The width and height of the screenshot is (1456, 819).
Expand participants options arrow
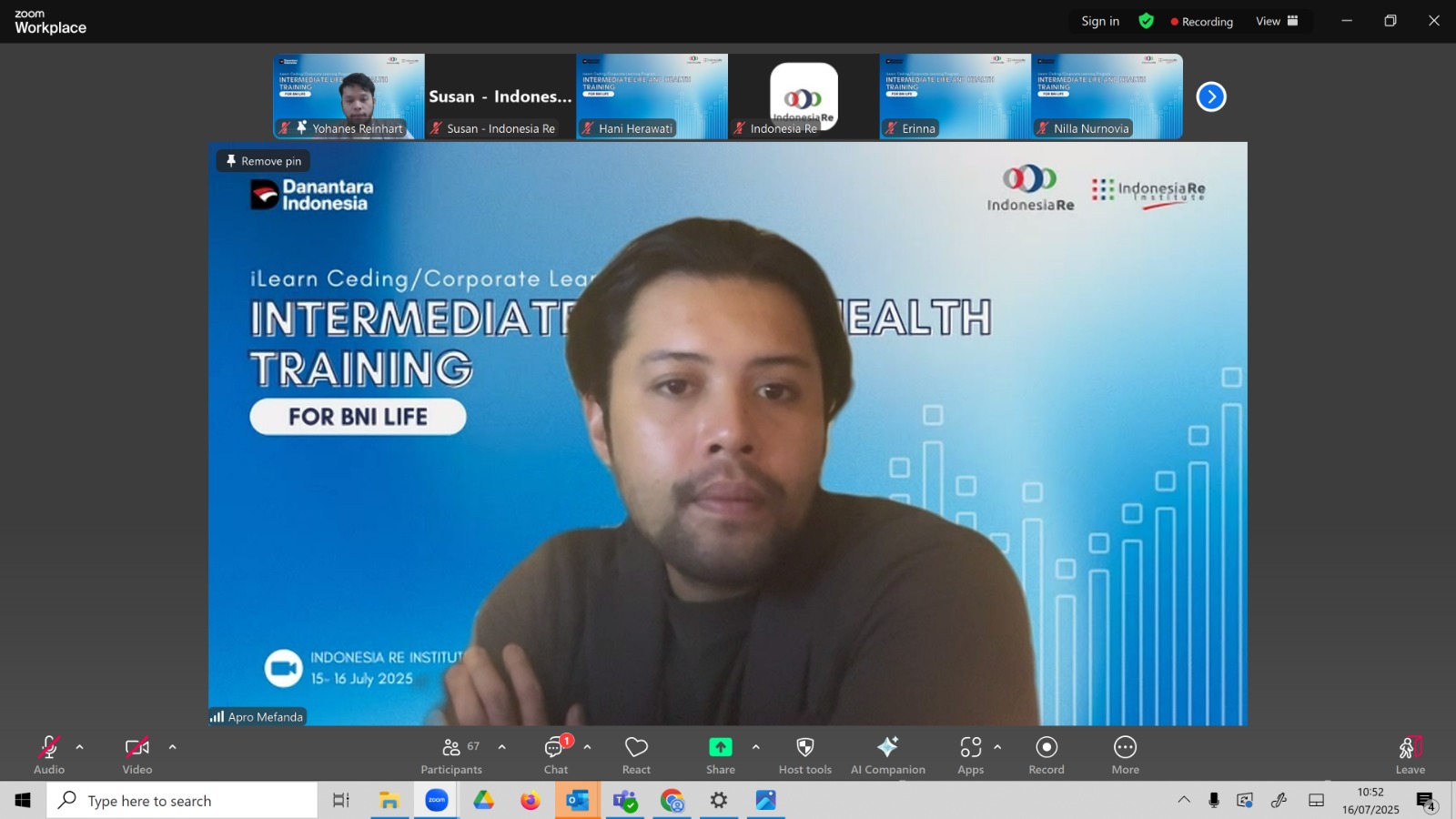pos(501,747)
